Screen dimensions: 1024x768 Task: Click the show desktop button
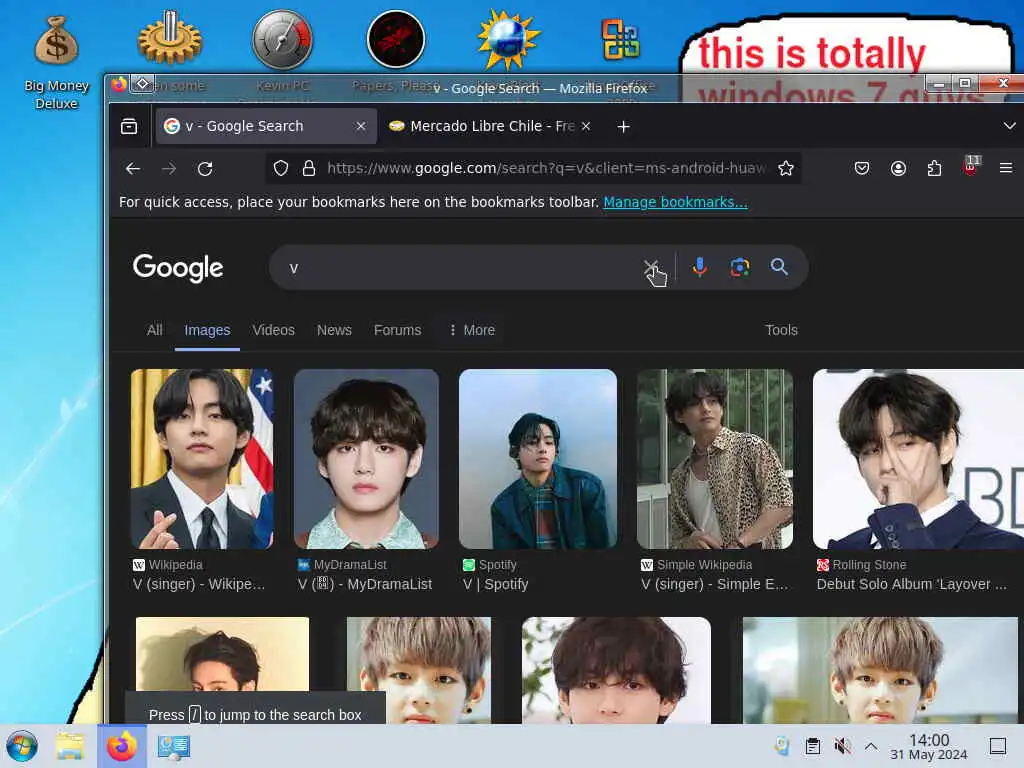point(998,746)
